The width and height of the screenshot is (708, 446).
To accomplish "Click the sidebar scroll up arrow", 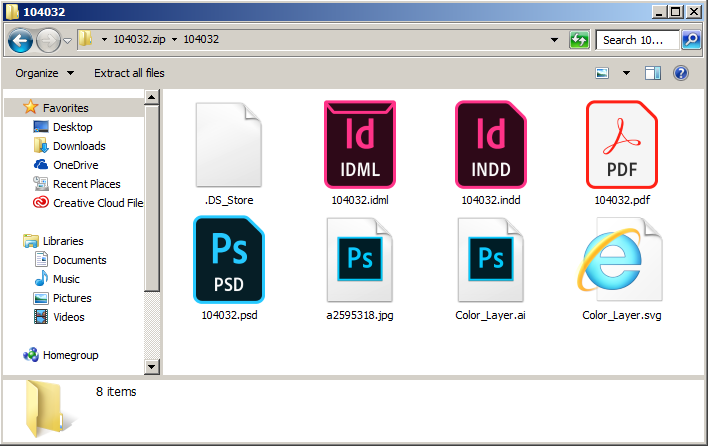I will [151, 97].
